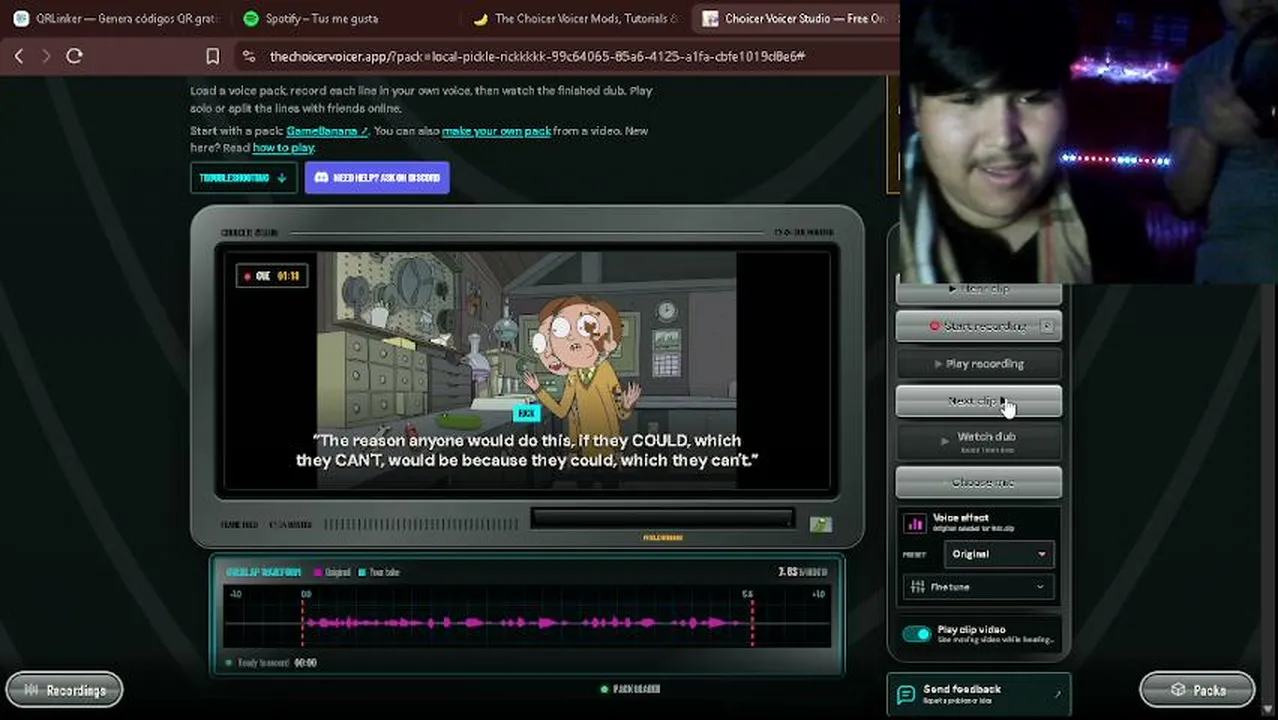Image resolution: width=1278 pixels, height=720 pixels.
Task: Click the red record dot icon
Action: click(x=935, y=326)
